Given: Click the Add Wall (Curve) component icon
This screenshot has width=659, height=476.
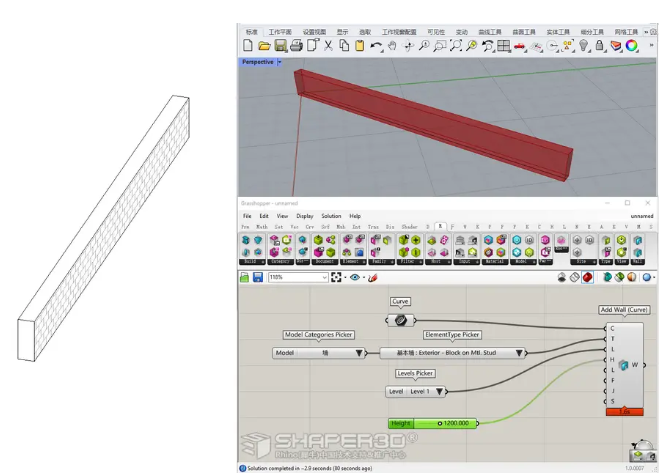Looking at the screenshot, I should [624, 365].
